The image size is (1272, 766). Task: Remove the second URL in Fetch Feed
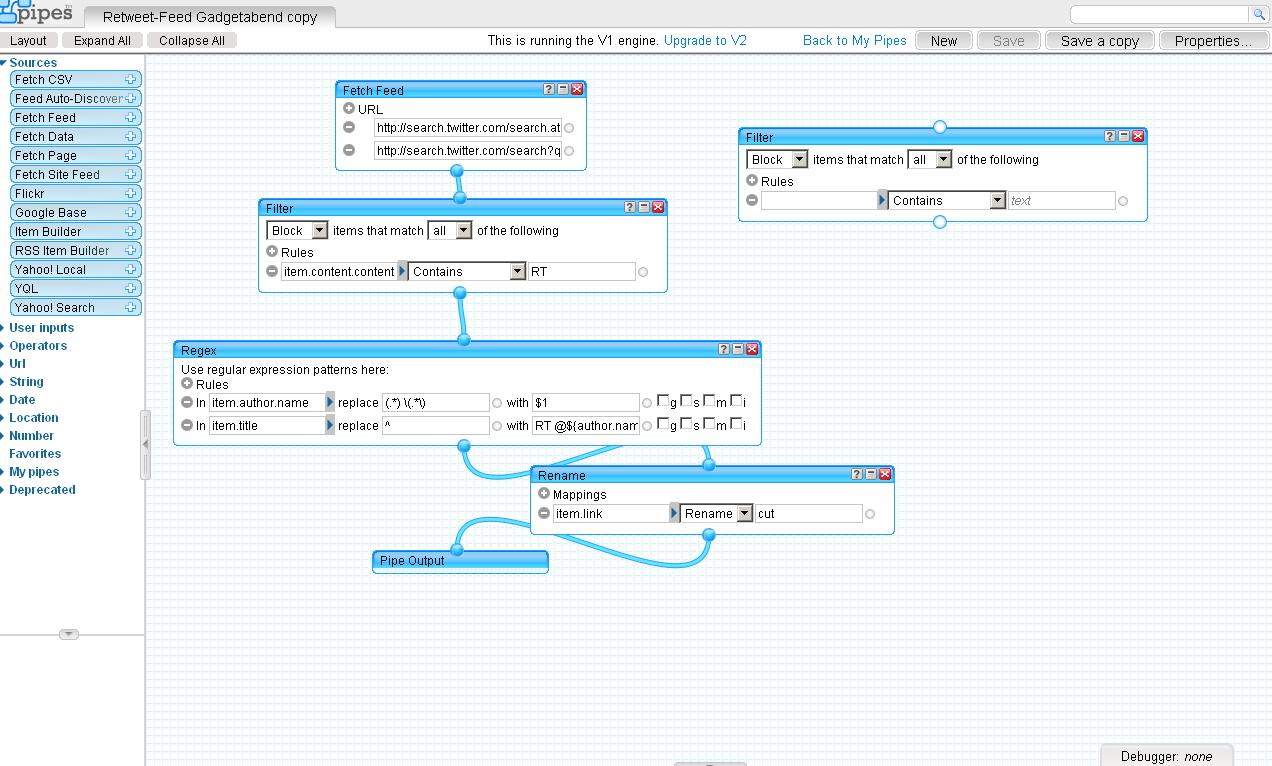[349, 150]
